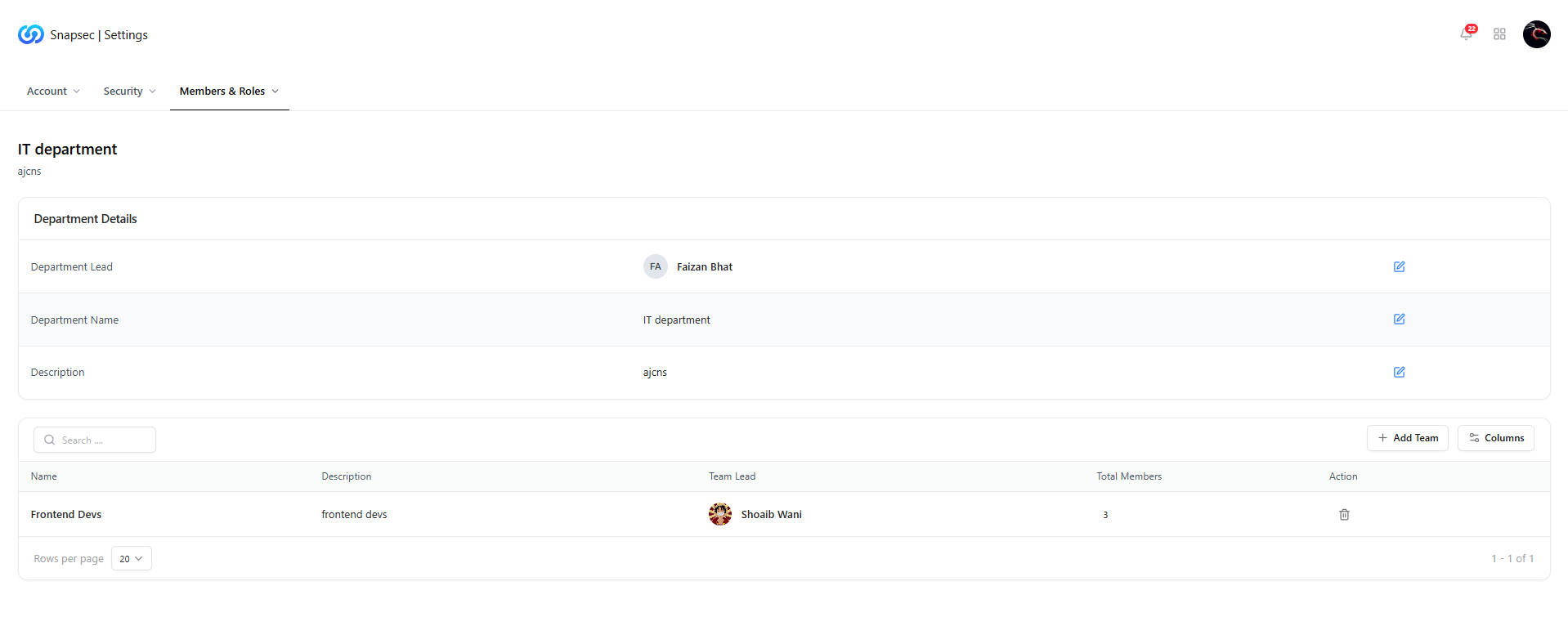Click Shoaib Wani's avatar picture
Viewport: 1568px width, 617px height.
(x=720, y=514)
